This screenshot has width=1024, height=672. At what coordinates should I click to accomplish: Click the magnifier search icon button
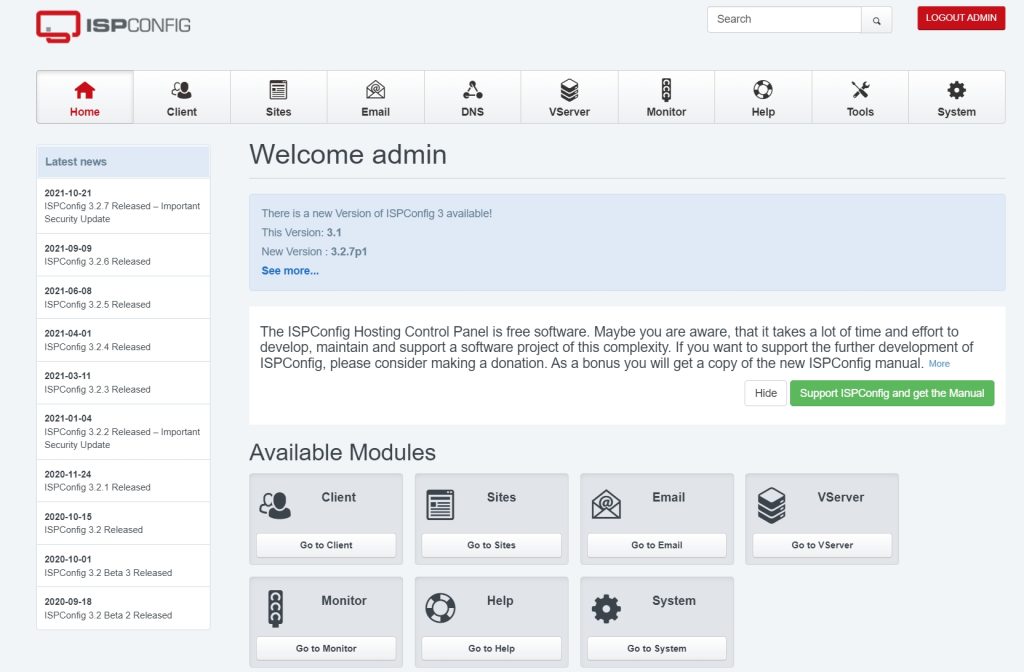tap(876, 20)
